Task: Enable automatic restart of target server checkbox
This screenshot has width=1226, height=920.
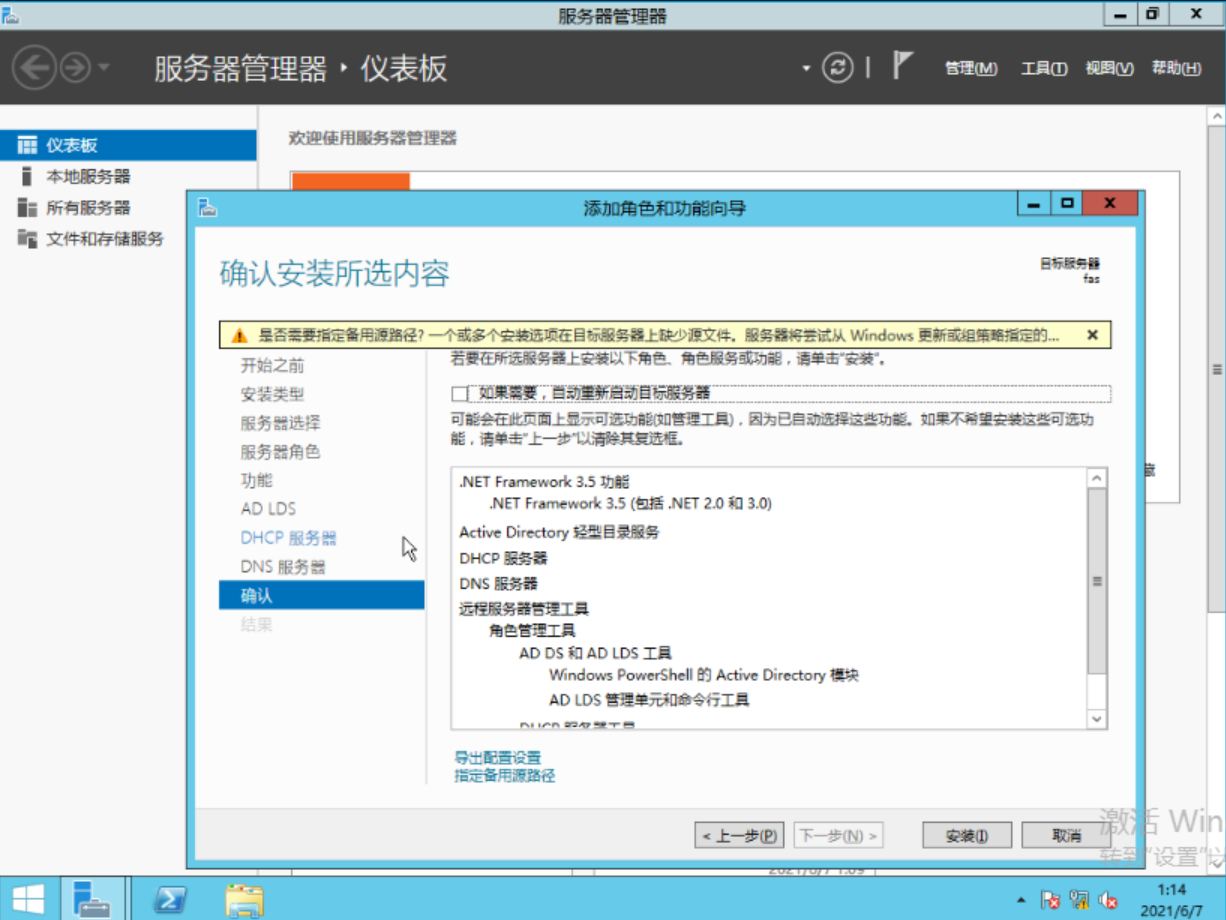Action: tap(459, 394)
